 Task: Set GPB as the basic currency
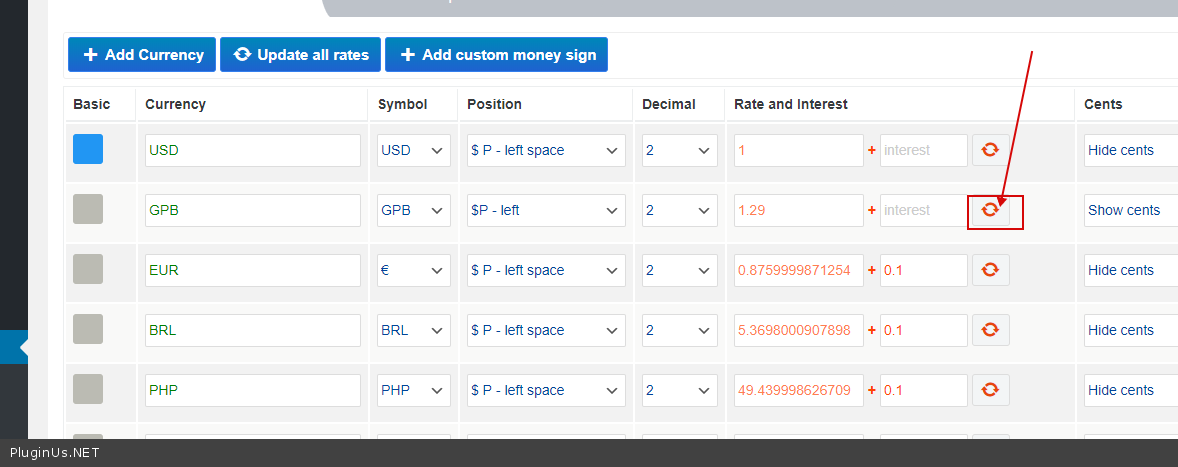pos(88,209)
